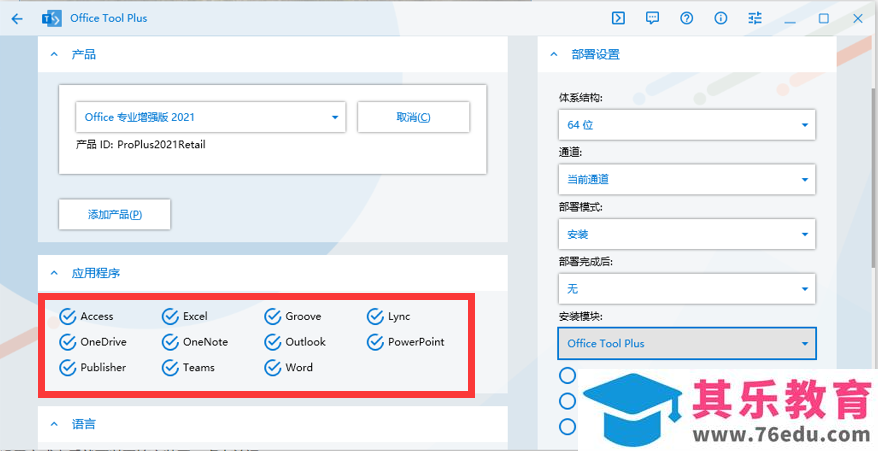Uncheck the Excel application
Image resolution: width=878 pixels, height=451 pixels.
pos(170,317)
